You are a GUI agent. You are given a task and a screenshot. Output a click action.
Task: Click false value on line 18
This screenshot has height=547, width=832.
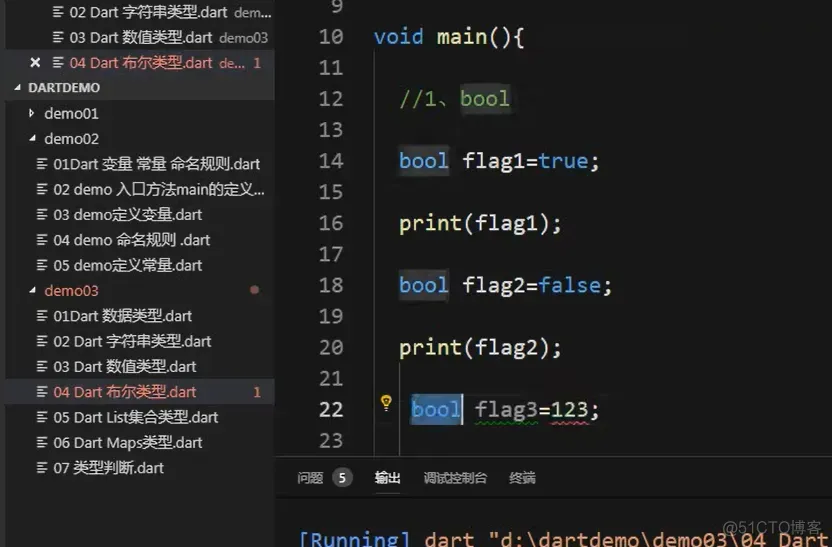(x=570, y=285)
